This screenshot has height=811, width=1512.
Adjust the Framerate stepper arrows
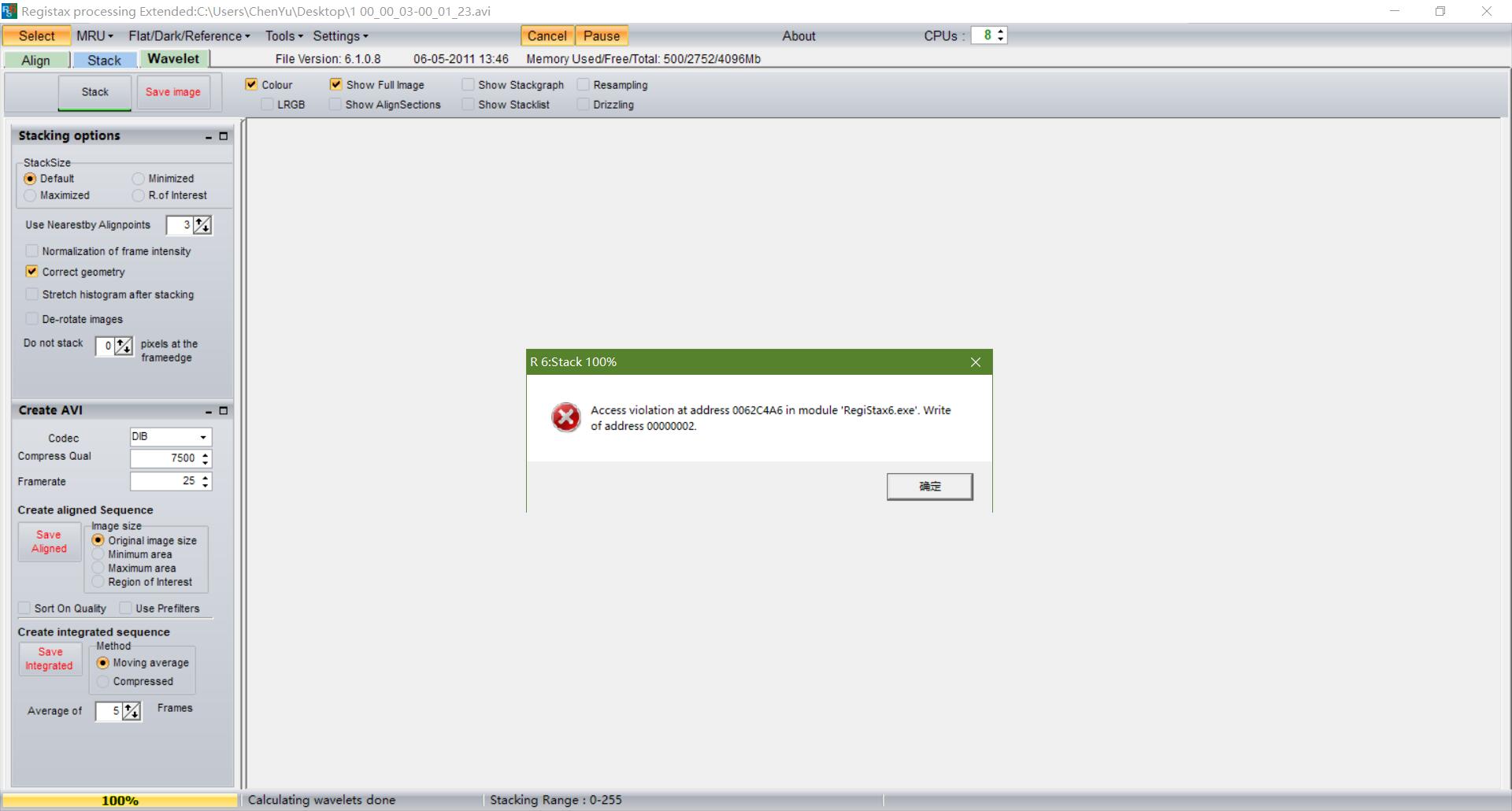point(205,481)
